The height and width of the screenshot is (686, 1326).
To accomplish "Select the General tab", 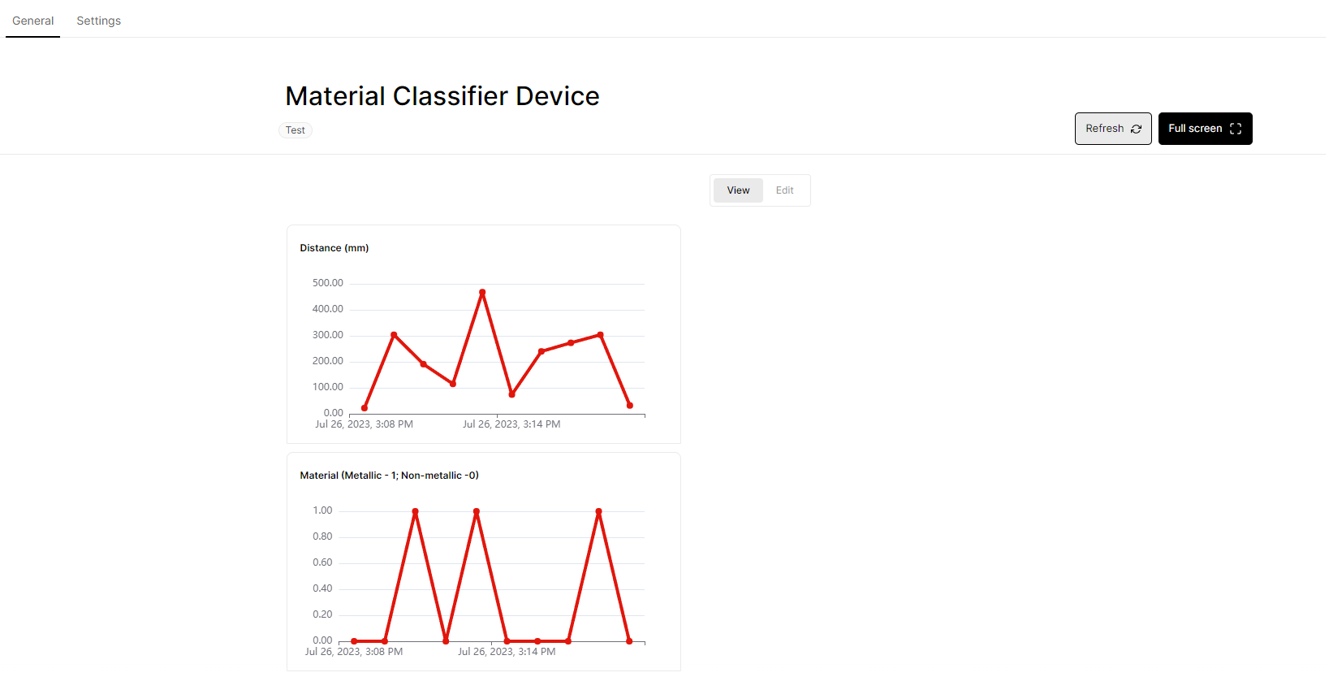I will [33, 20].
